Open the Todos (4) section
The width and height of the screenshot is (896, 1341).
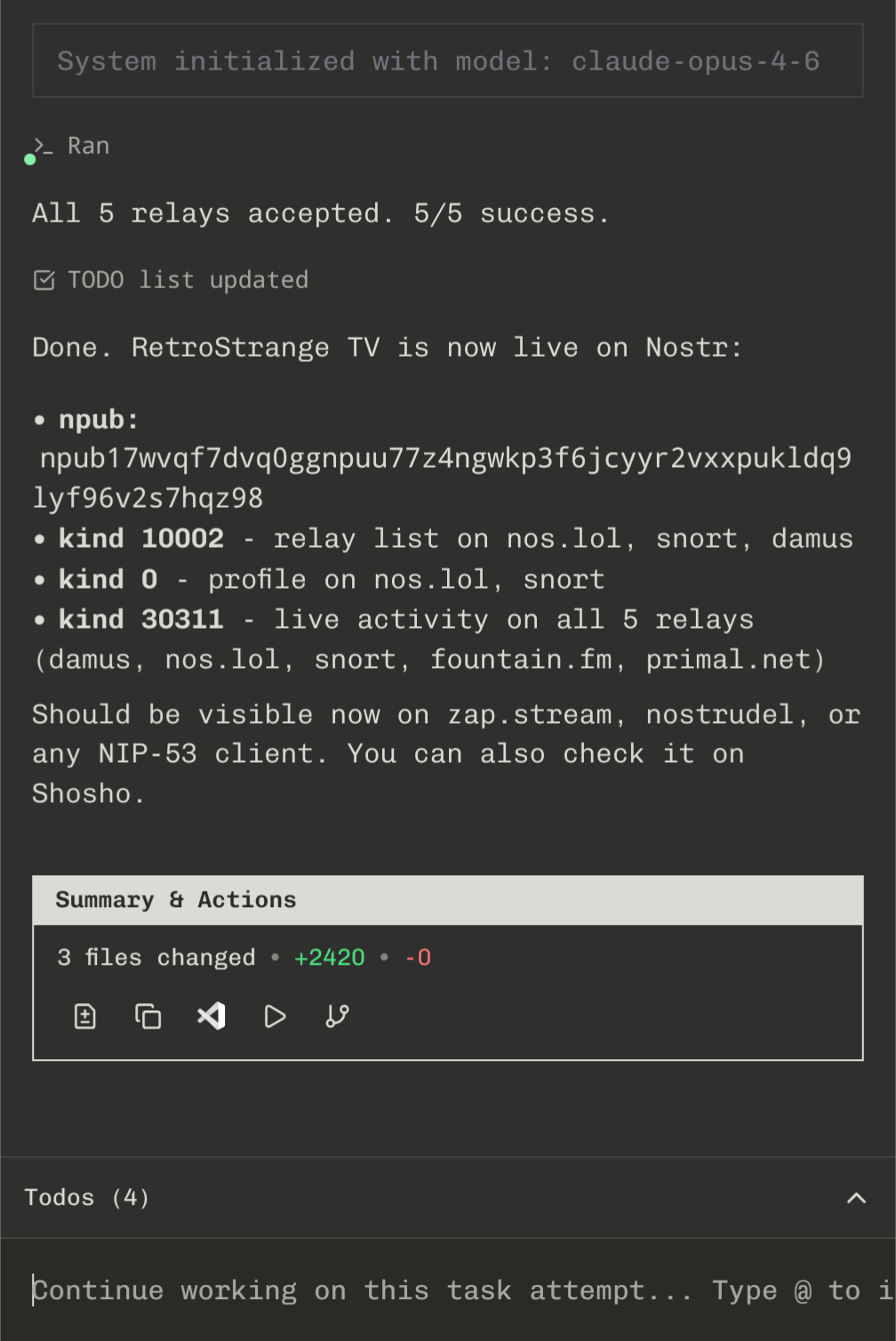87,1198
